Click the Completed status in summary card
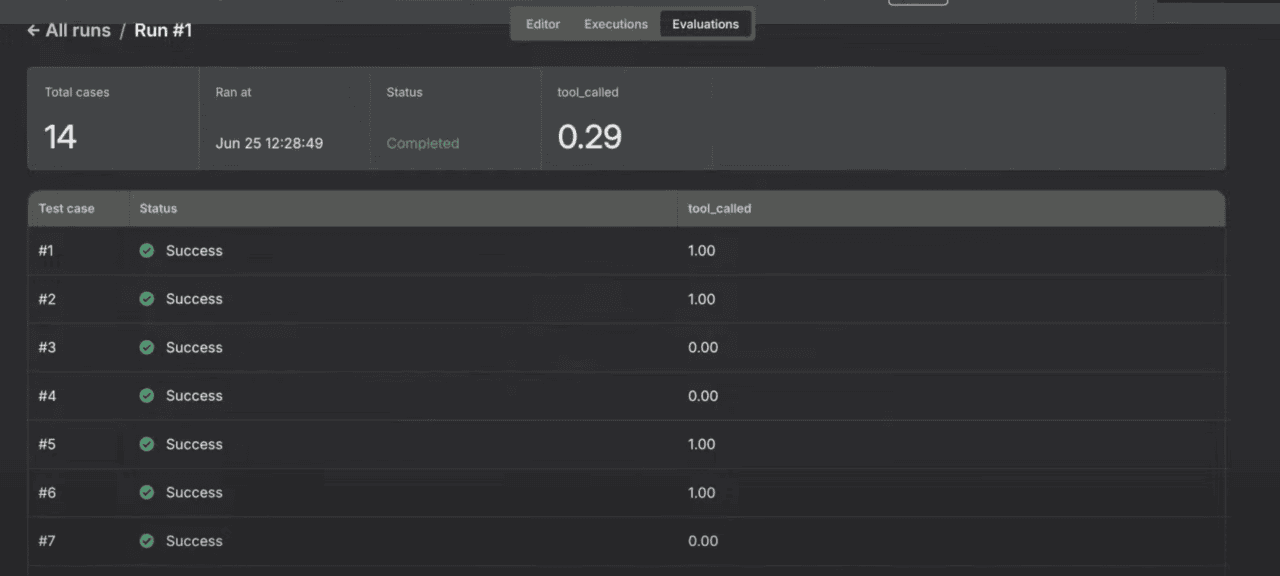Image resolution: width=1280 pixels, height=576 pixels. click(x=422, y=144)
